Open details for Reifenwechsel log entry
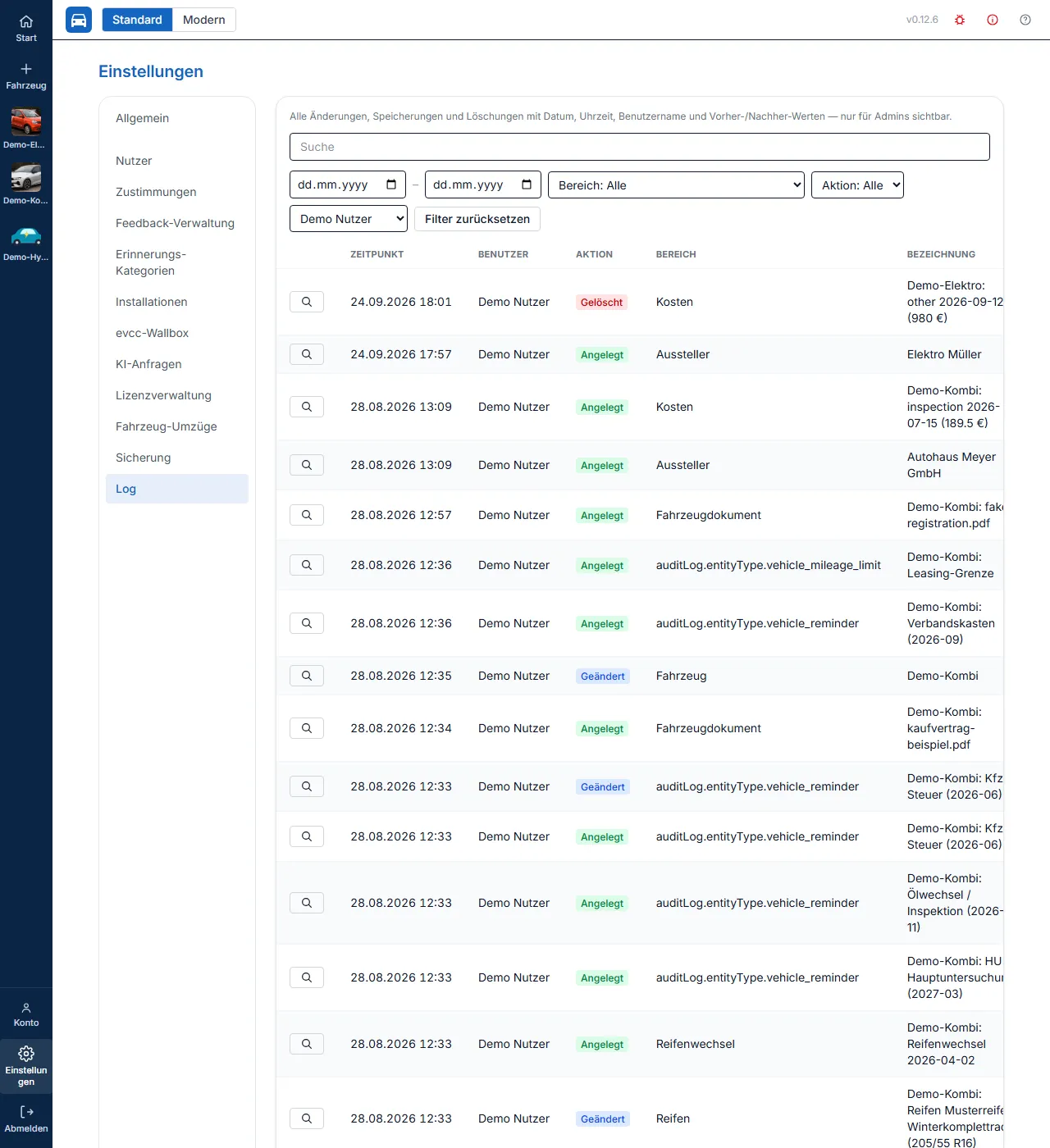This screenshot has height=1148, width=1050. click(x=307, y=1044)
